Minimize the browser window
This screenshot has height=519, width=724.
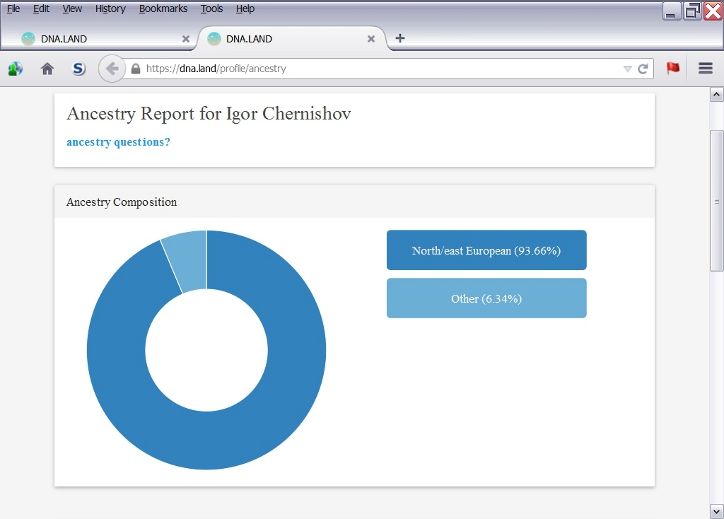[x=671, y=11]
